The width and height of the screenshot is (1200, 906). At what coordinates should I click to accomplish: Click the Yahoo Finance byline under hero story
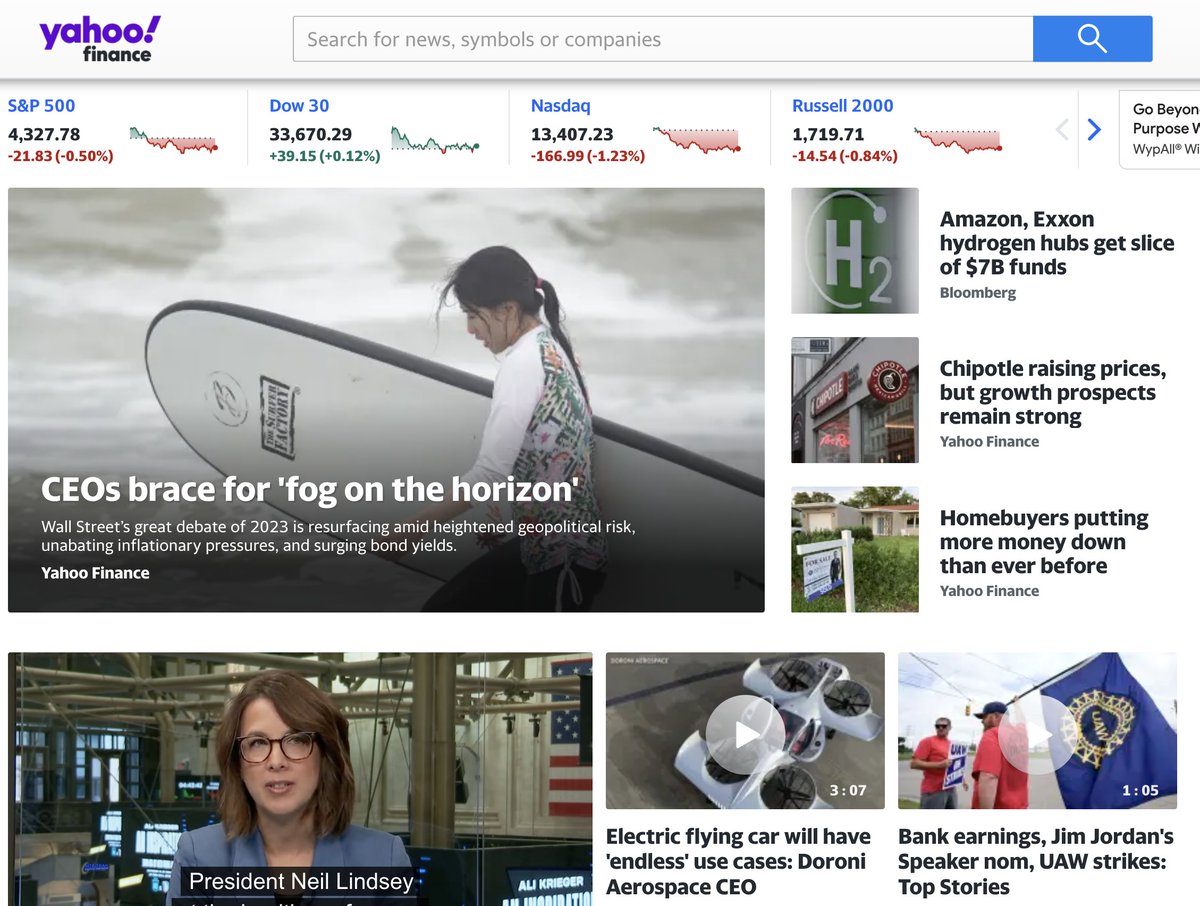click(95, 573)
